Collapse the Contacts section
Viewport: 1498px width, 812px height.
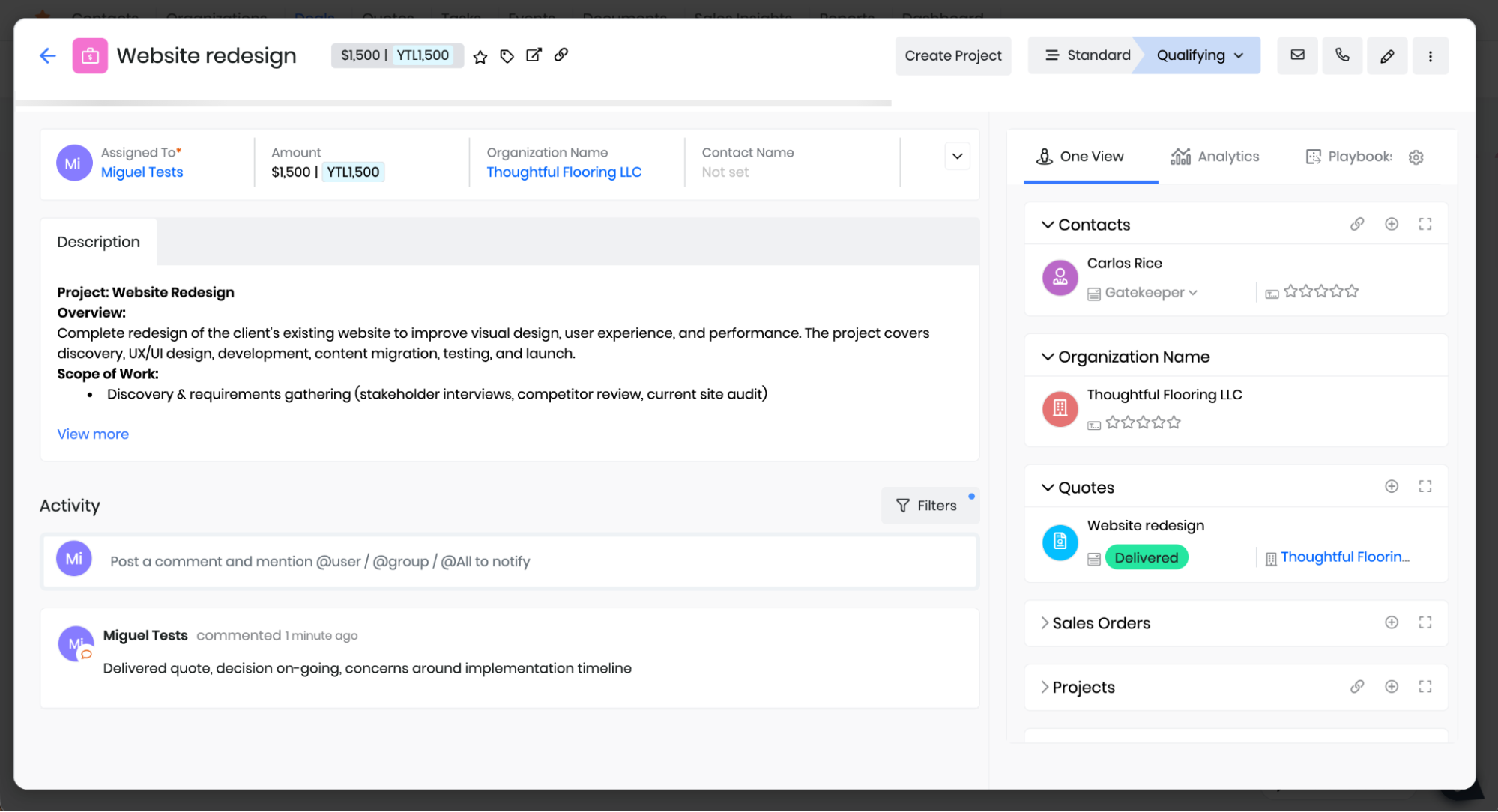click(1048, 225)
